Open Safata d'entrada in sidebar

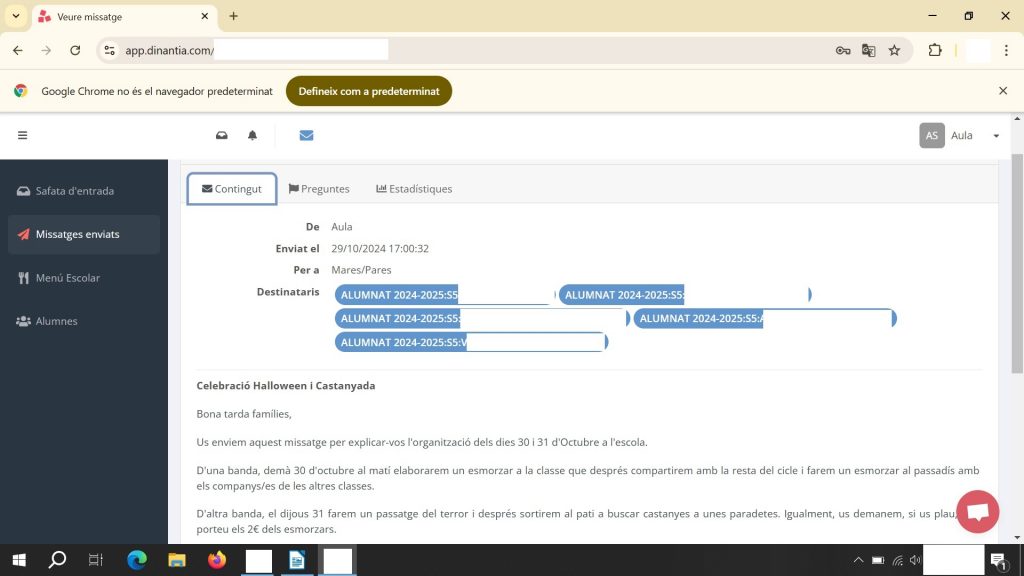74,191
